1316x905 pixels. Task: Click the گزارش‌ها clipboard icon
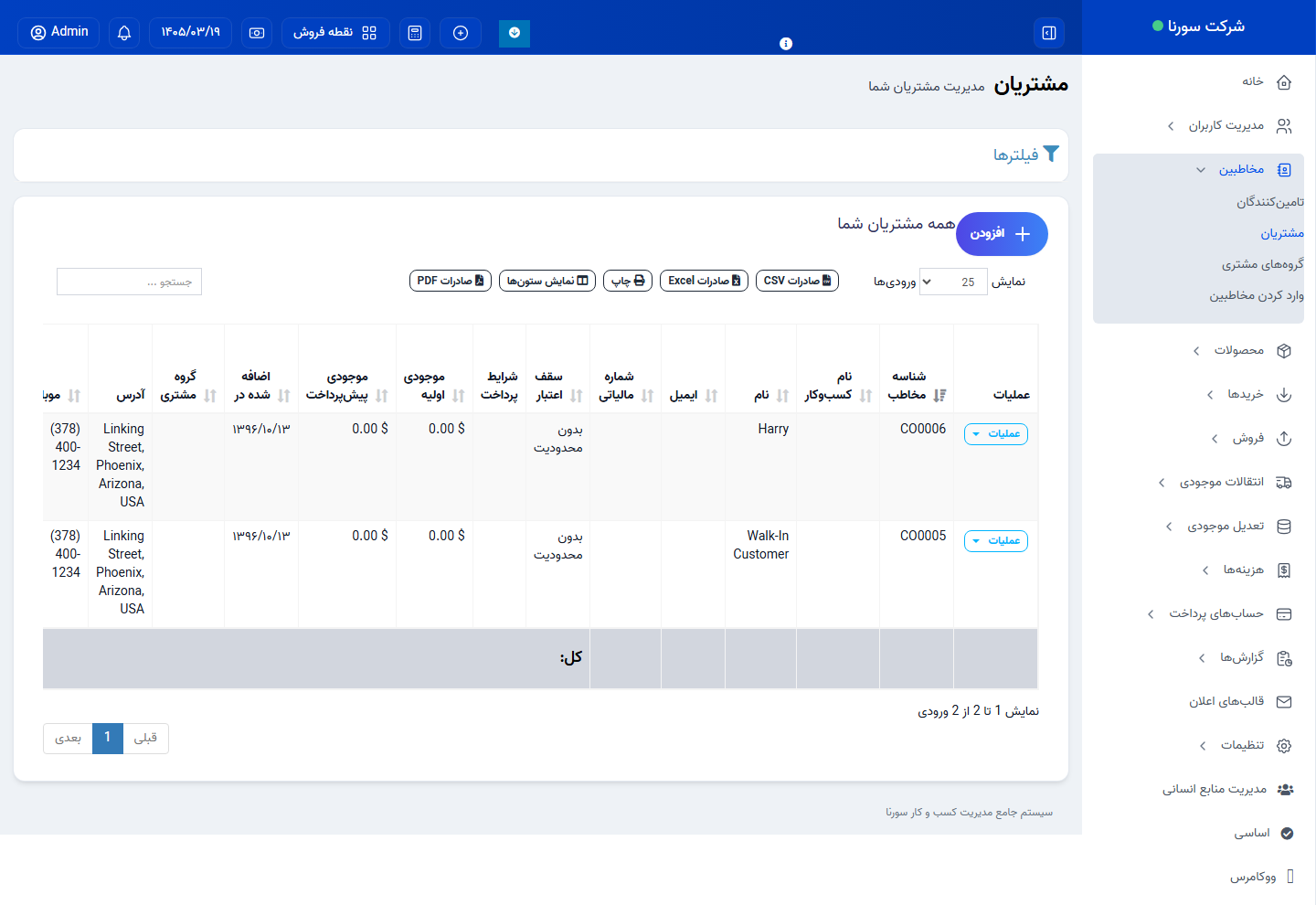click(1284, 658)
